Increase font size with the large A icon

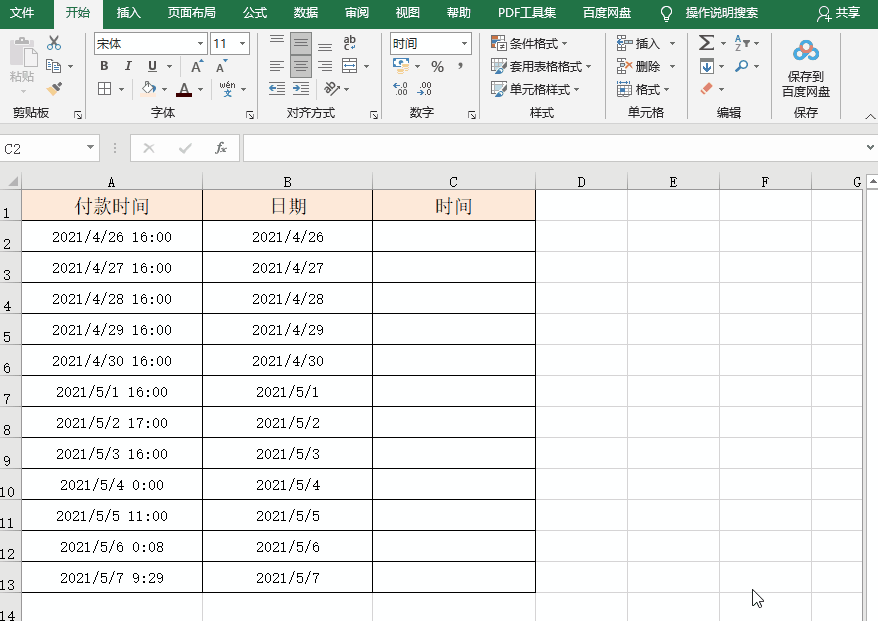tap(196, 66)
